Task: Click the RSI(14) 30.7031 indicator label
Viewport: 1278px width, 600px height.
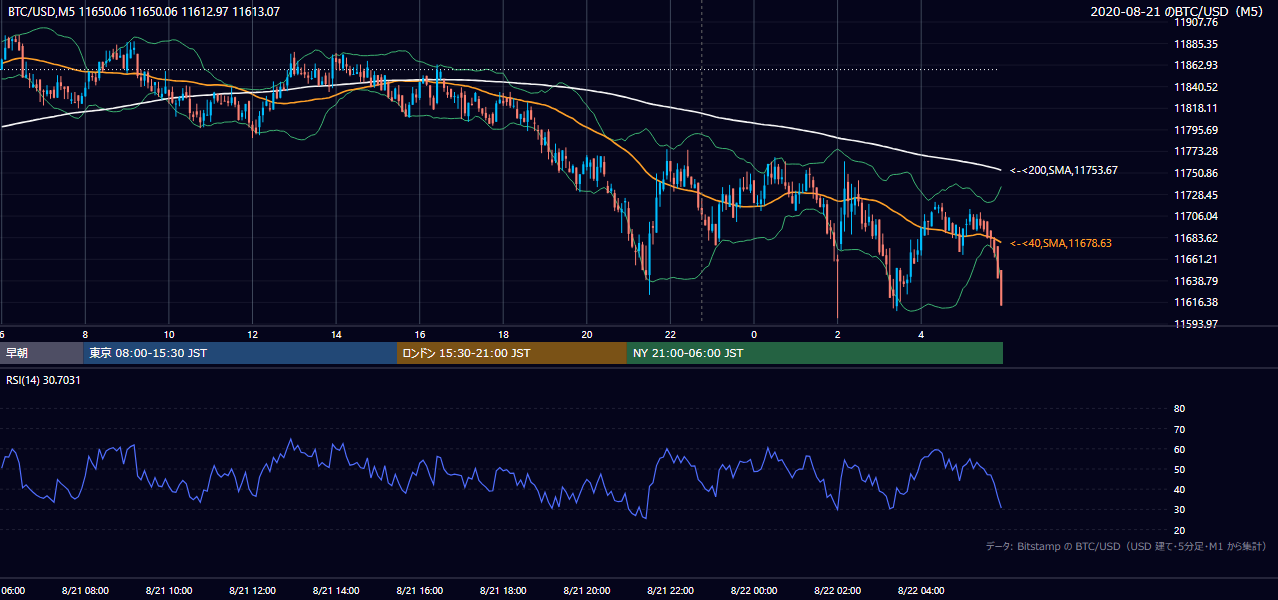Action: pyautogui.click(x=44, y=380)
